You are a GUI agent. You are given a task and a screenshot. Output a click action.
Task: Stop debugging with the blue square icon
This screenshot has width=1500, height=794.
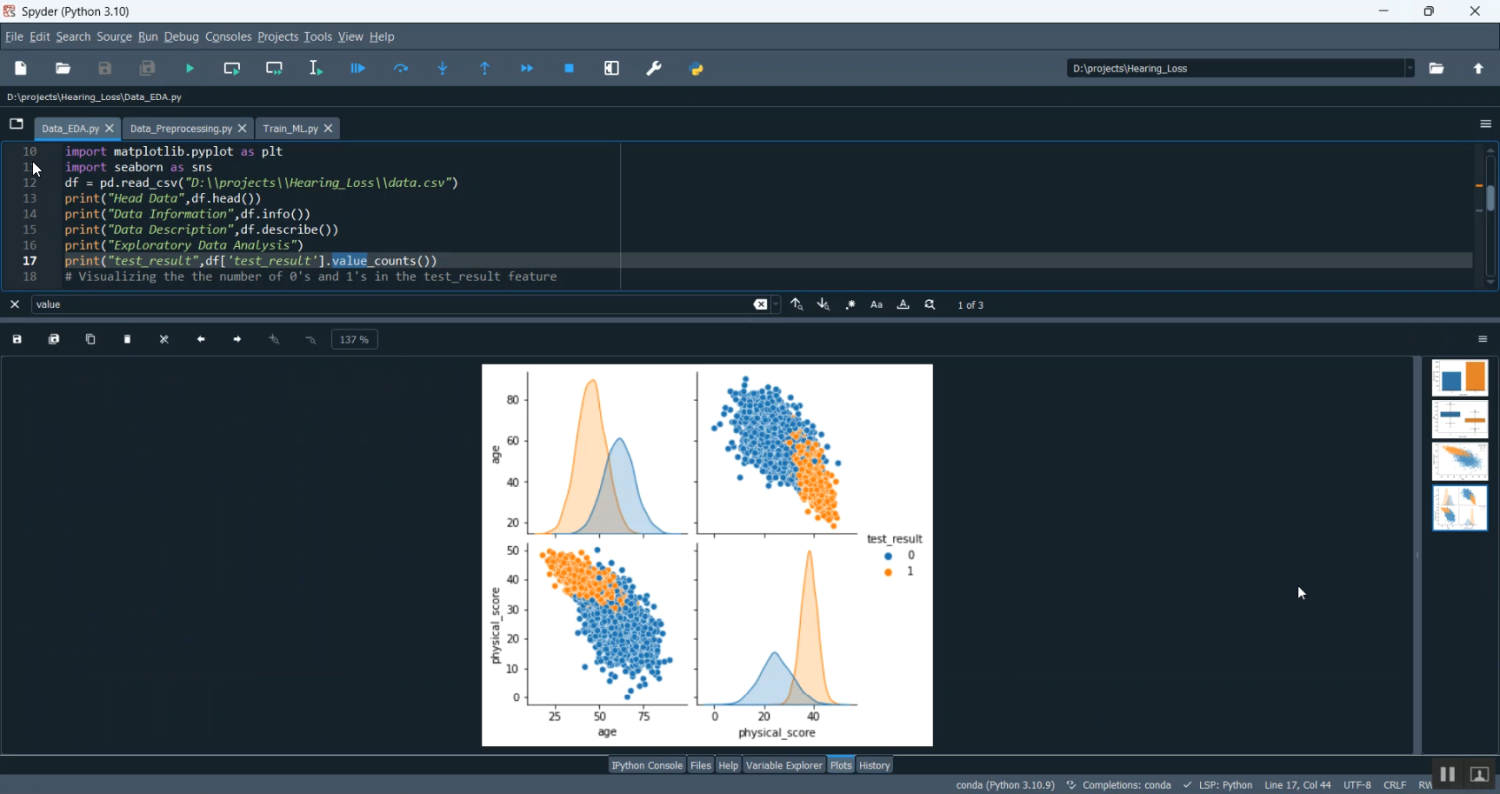569,69
